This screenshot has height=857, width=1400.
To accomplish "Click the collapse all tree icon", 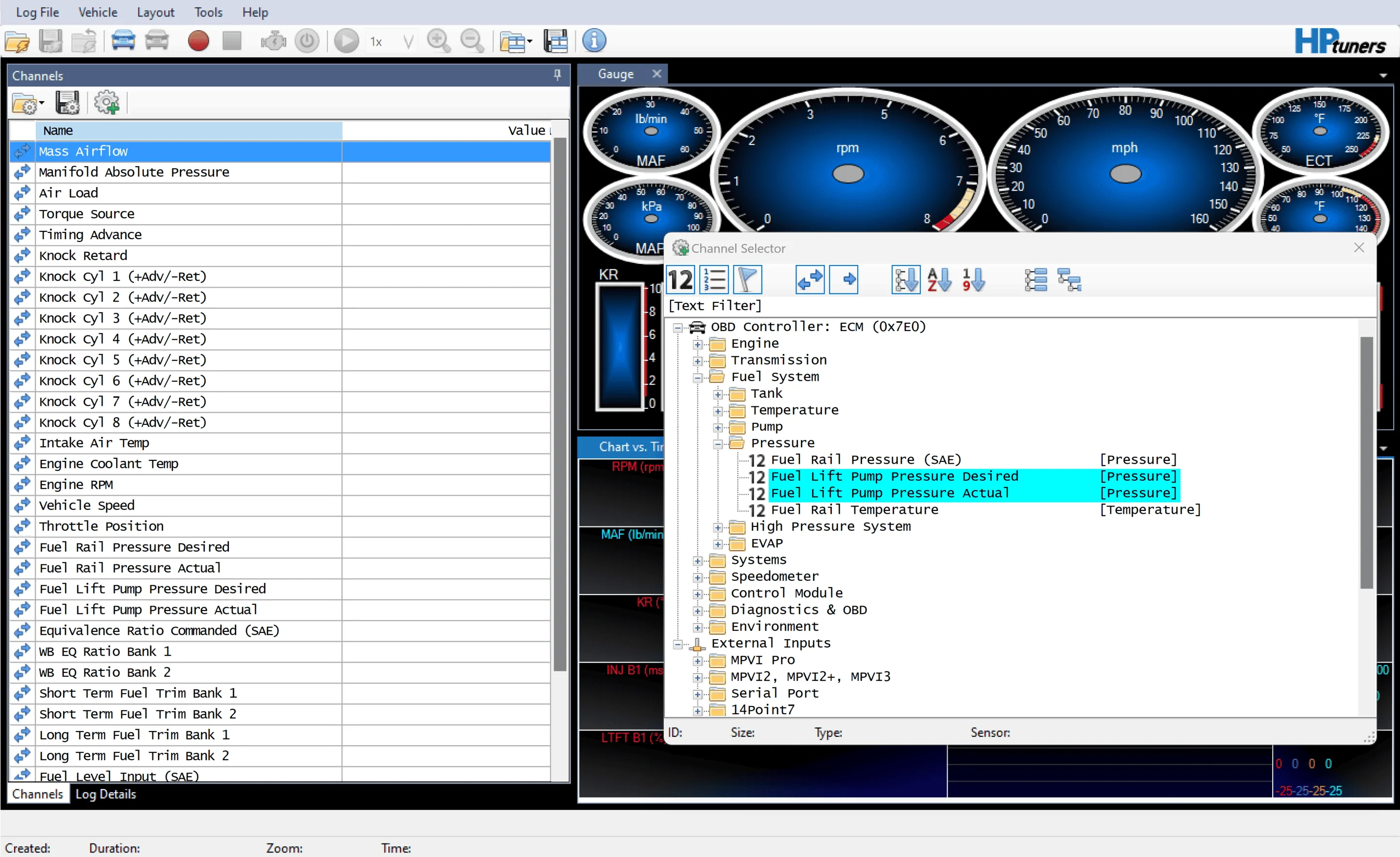I will pyautogui.click(x=1070, y=280).
